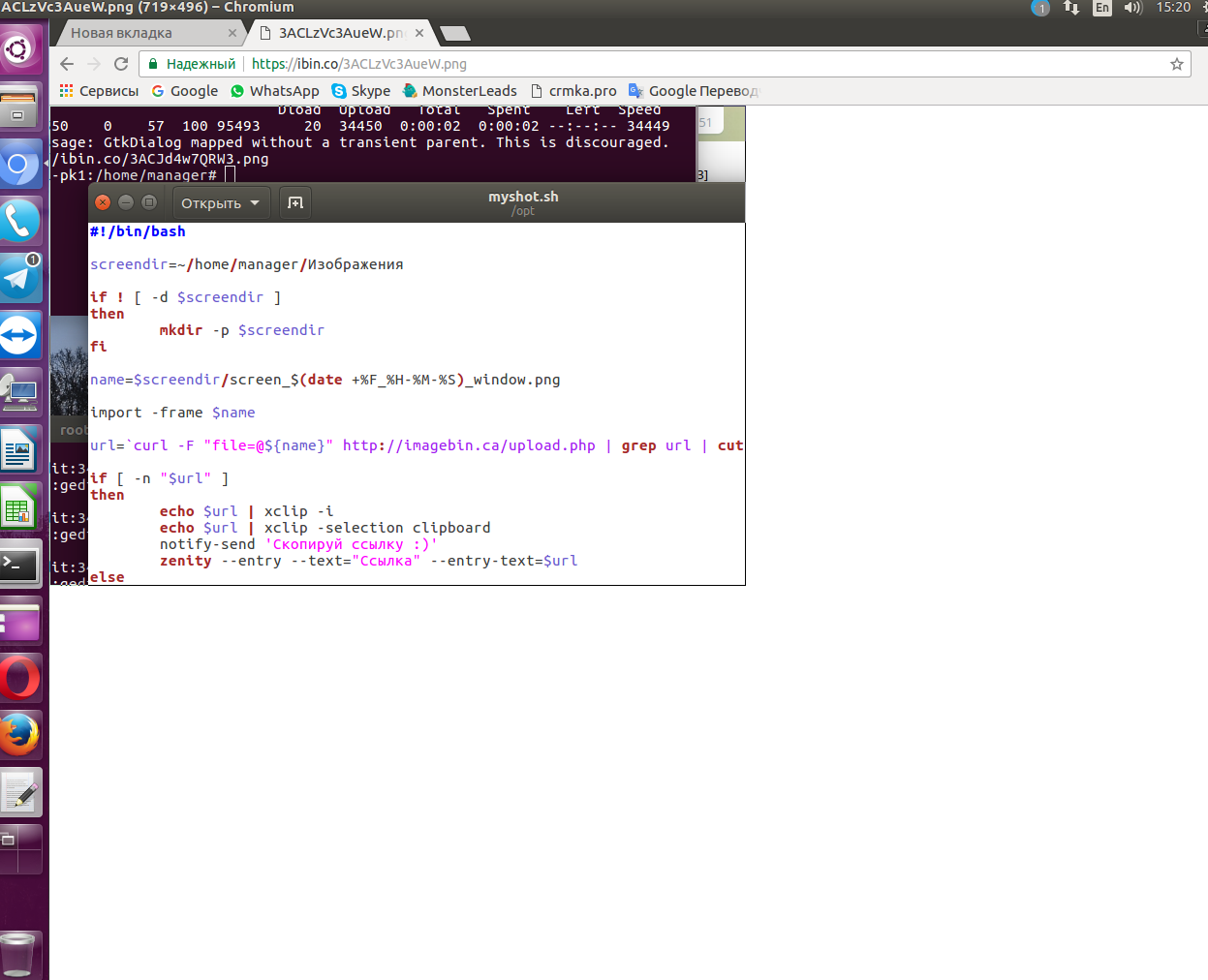This screenshot has height=980, width=1208.
Task: Open Opera browser from the launcher
Action: (19, 678)
